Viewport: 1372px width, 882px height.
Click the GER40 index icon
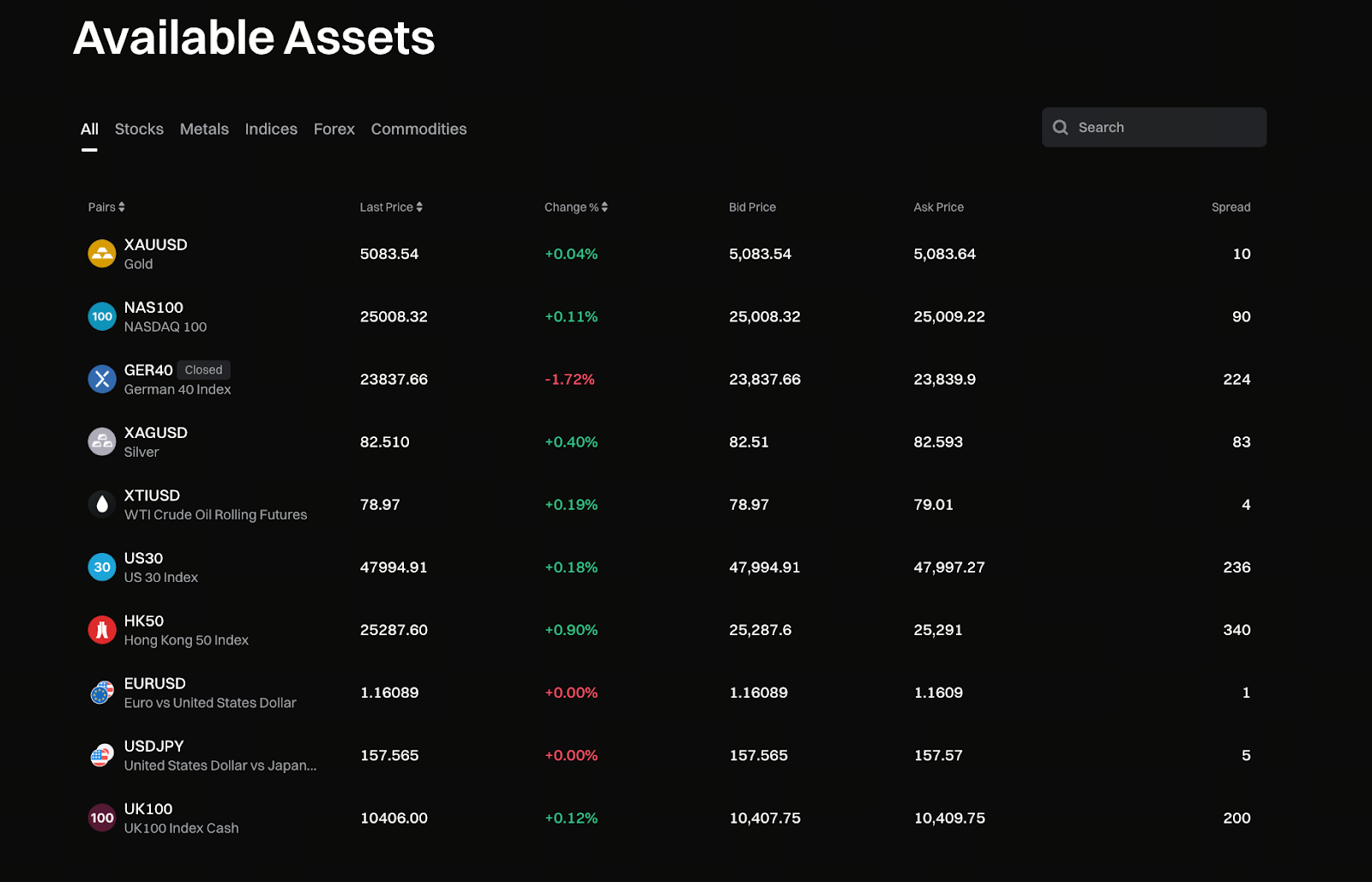pyautogui.click(x=102, y=379)
